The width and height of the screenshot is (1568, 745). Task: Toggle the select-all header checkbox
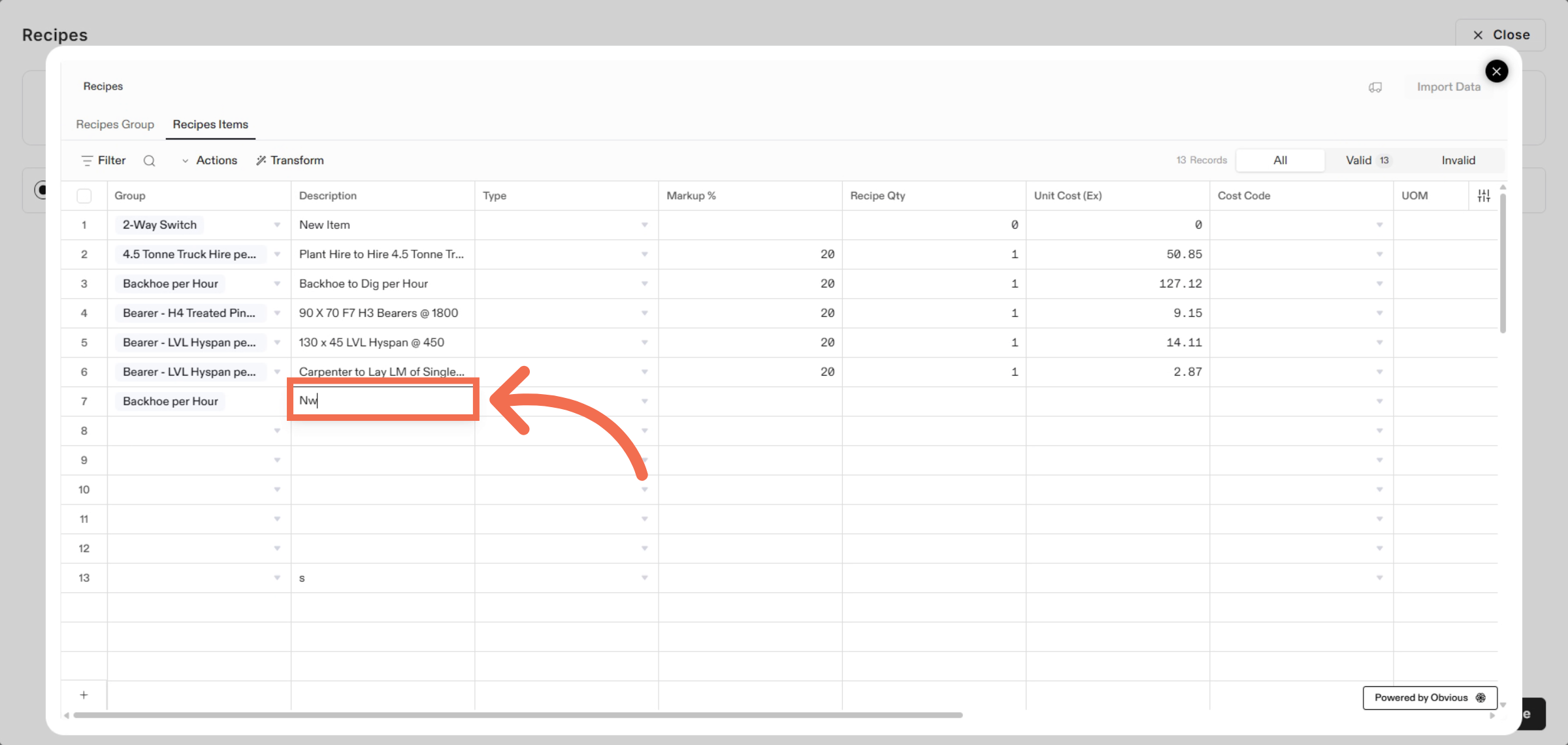click(x=84, y=195)
